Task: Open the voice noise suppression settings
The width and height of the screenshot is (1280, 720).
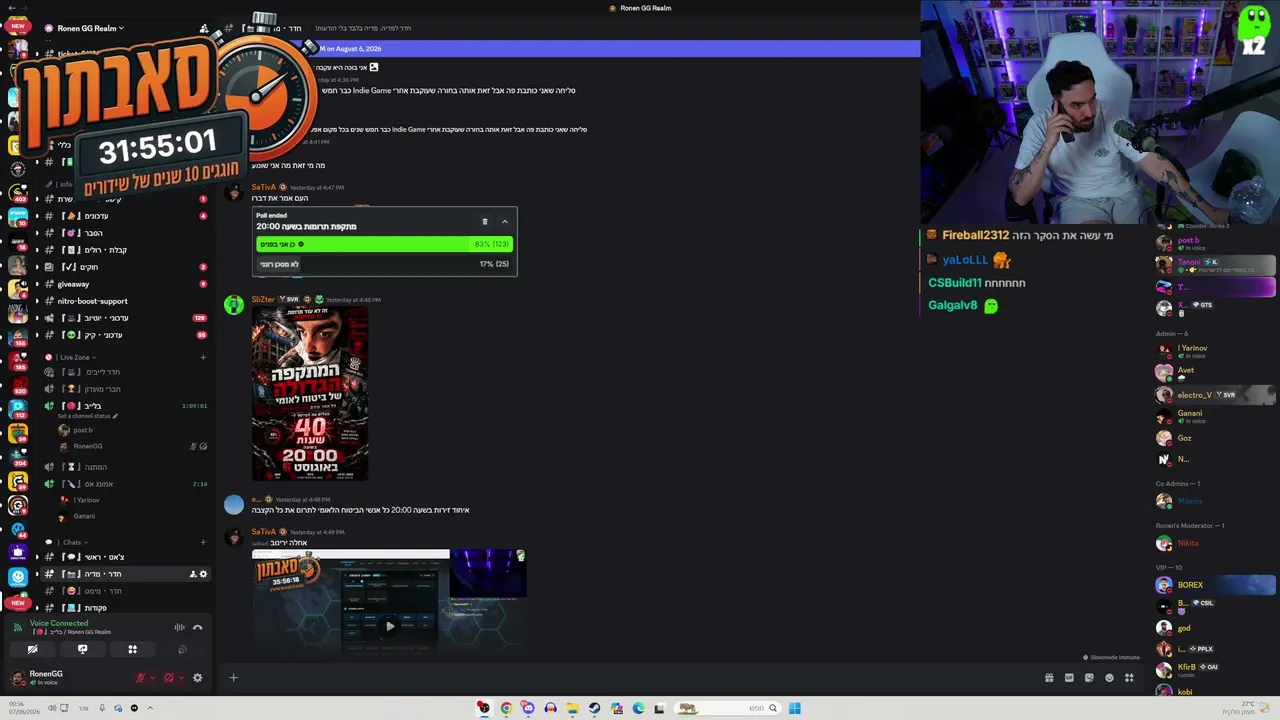Action: tap(179, 627)
